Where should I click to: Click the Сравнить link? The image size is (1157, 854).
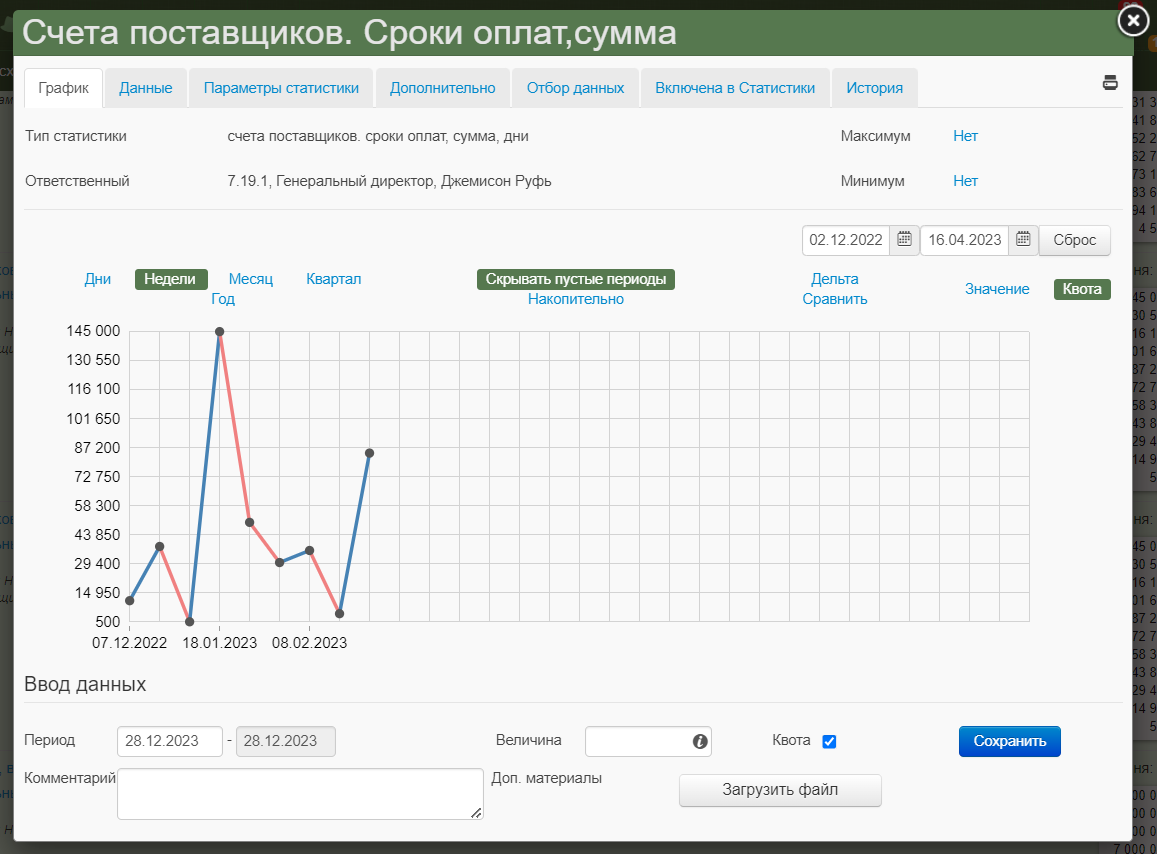click(x=835, y=299)
